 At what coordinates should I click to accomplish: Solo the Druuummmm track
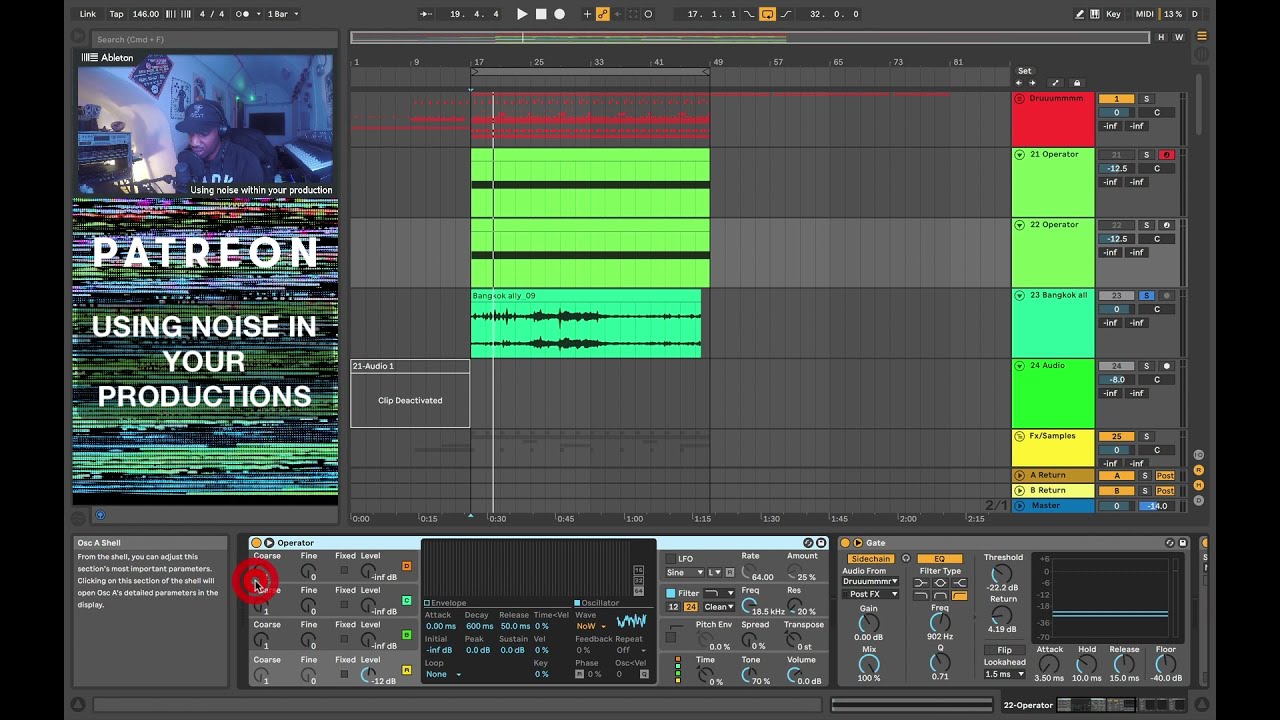click(x=1147, y=99)
